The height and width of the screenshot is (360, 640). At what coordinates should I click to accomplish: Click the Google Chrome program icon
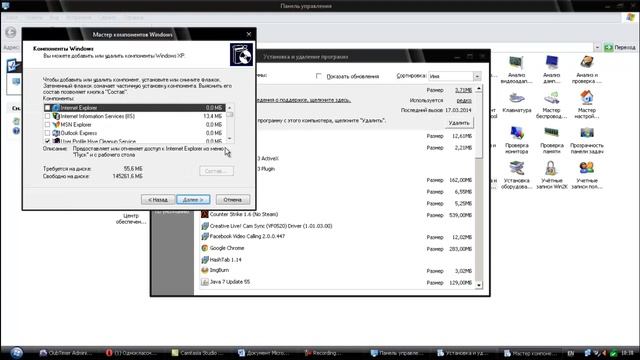coord(205,248)
